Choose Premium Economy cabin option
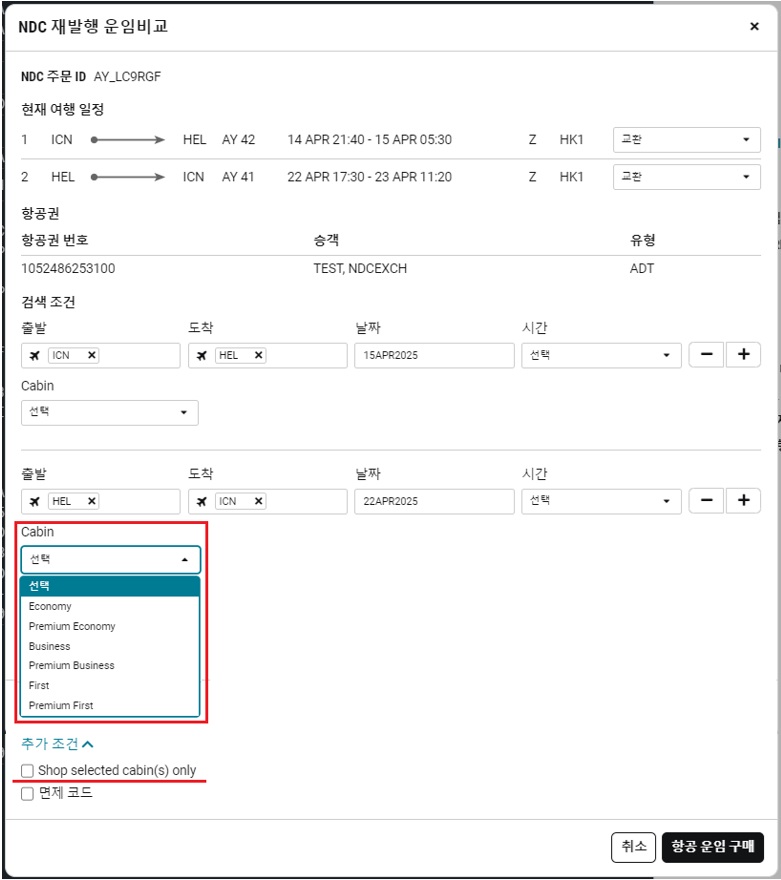This screenshot has width=781, height=880. (x=110, y=626)
